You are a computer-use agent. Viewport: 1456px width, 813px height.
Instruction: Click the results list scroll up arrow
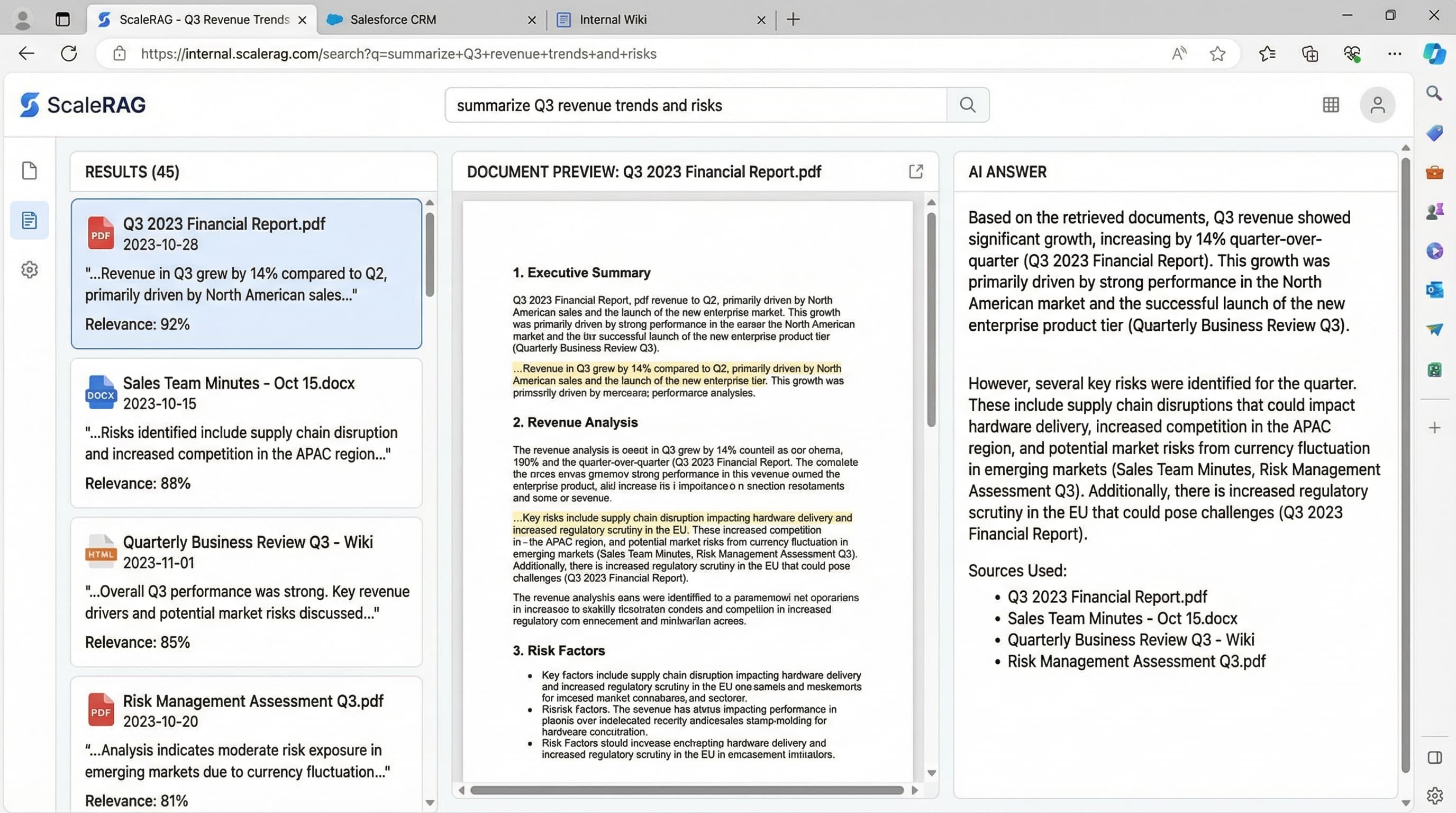[x=430, y=202]
